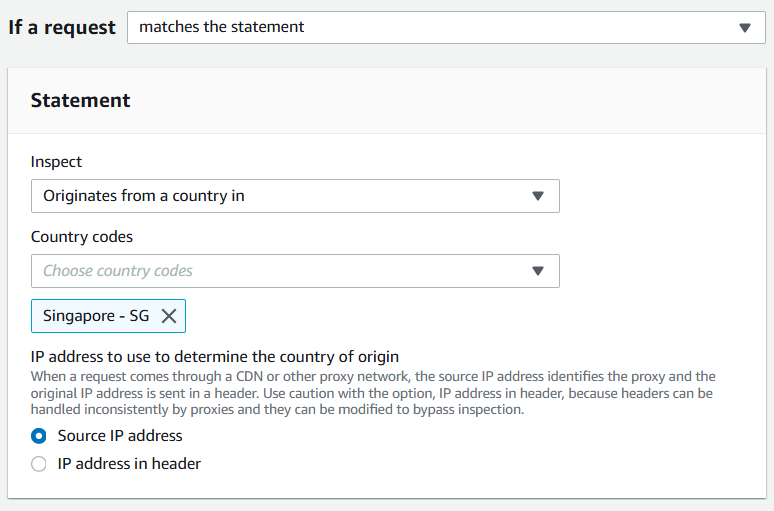The width and height of the screenshot is (774, 511).
Task: Open the 'Choose country codes' selector
Action: [295, 271]
